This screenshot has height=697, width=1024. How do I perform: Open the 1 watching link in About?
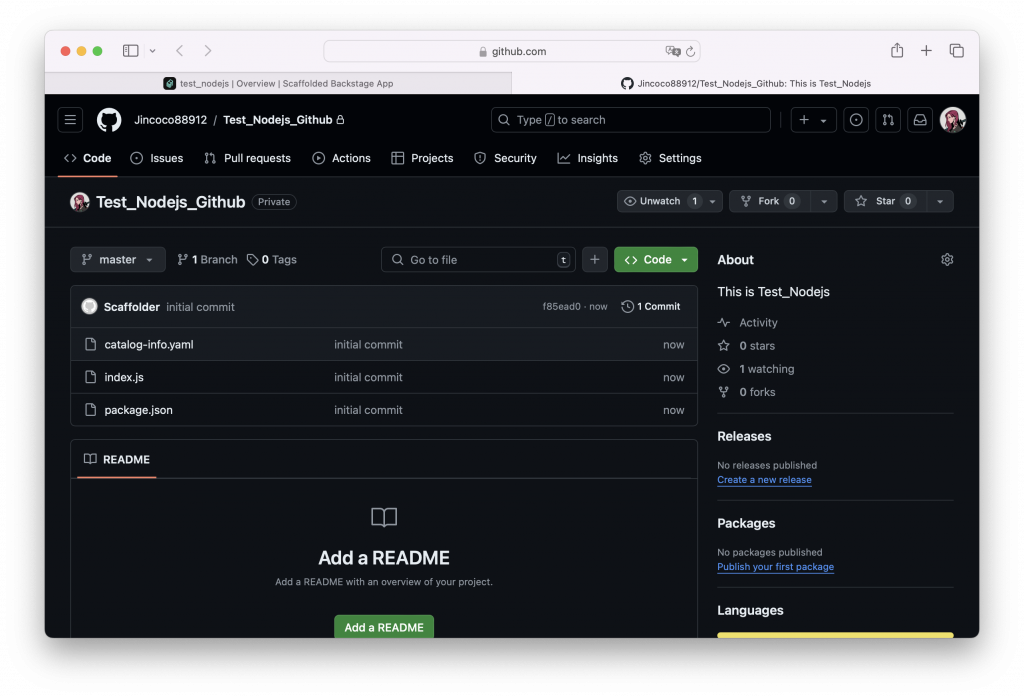pyautogui.click(x=766, y=369)
